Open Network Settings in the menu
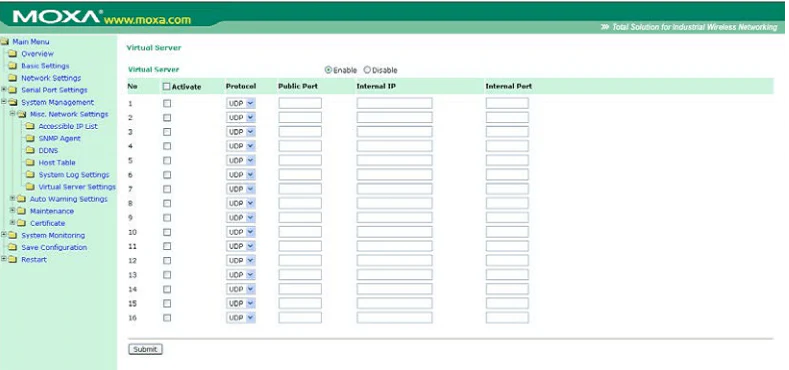Screen dimensions: 789x370 (x=51, y=78)
